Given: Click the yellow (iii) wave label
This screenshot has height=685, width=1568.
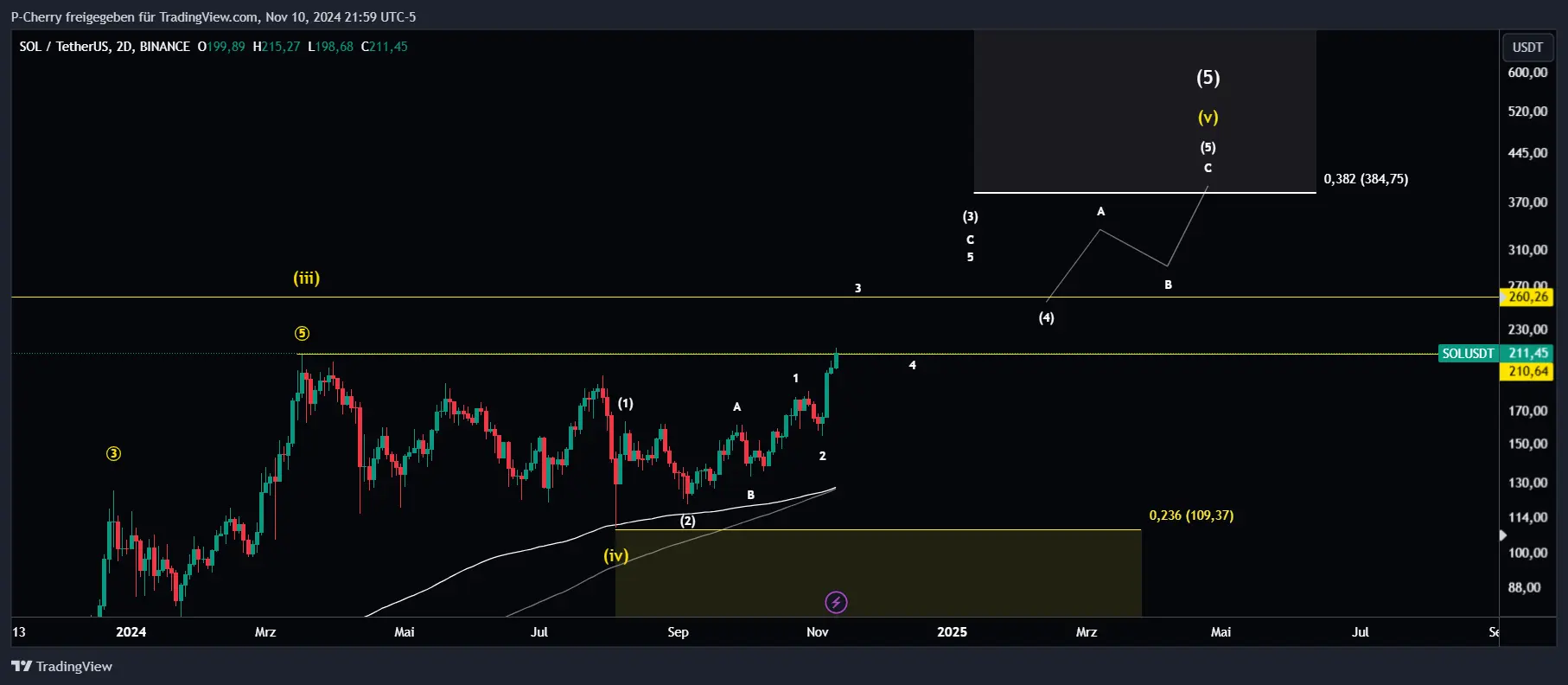Looking at the screenshot, I should tap(306, 278).
